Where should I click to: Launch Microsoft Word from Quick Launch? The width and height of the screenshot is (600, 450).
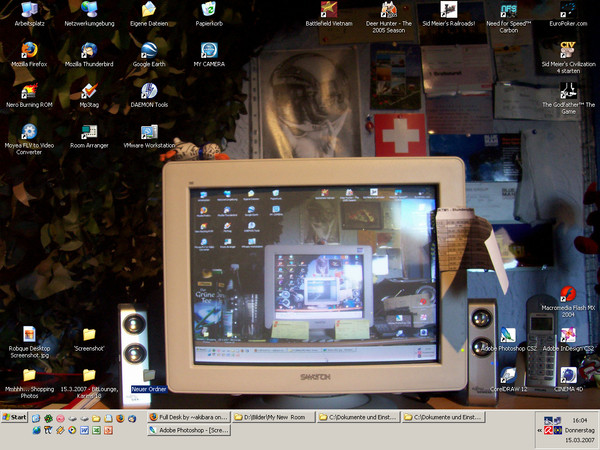(x=84, y=430)
